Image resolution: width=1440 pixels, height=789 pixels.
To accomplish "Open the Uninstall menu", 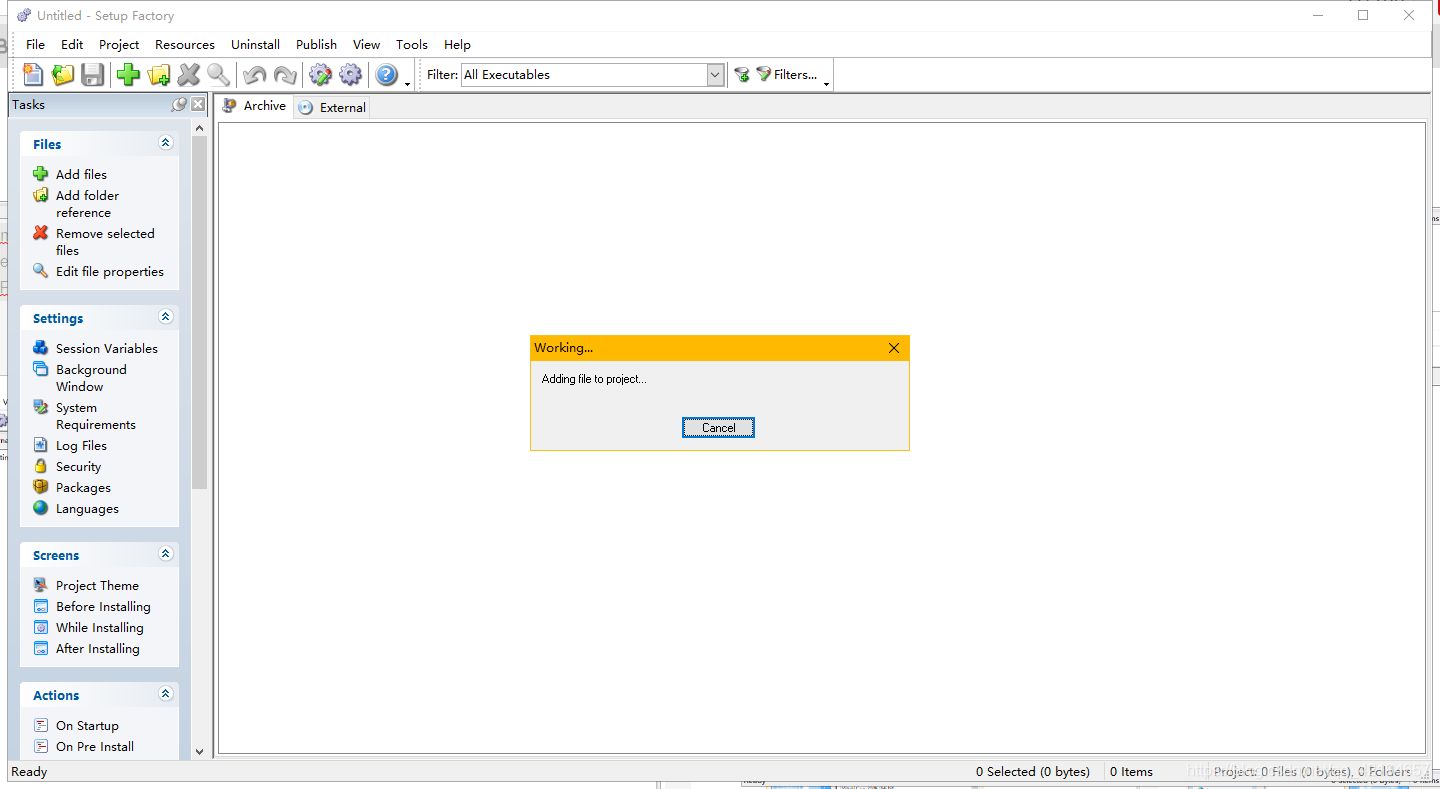I will pyautogui.click(x=255, y=44).
